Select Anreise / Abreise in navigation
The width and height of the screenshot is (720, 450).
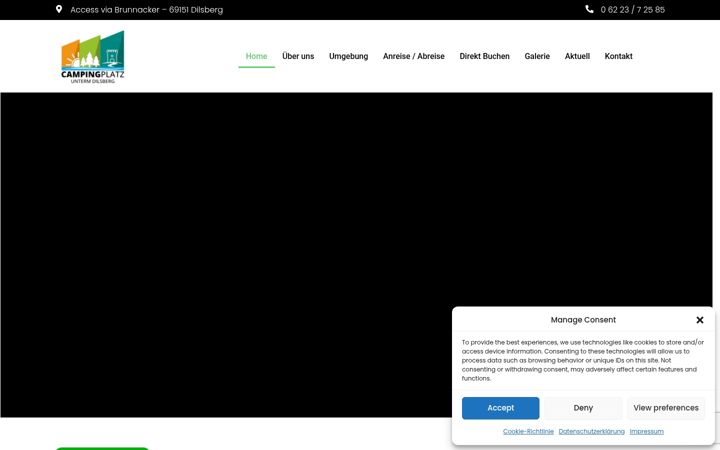(x=414, y=56)
